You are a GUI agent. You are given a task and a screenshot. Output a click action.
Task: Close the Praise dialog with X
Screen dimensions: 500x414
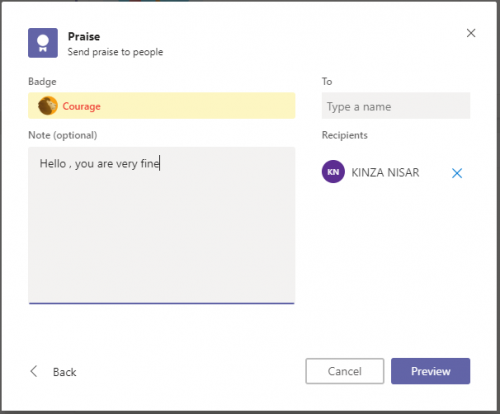(471, 33)
